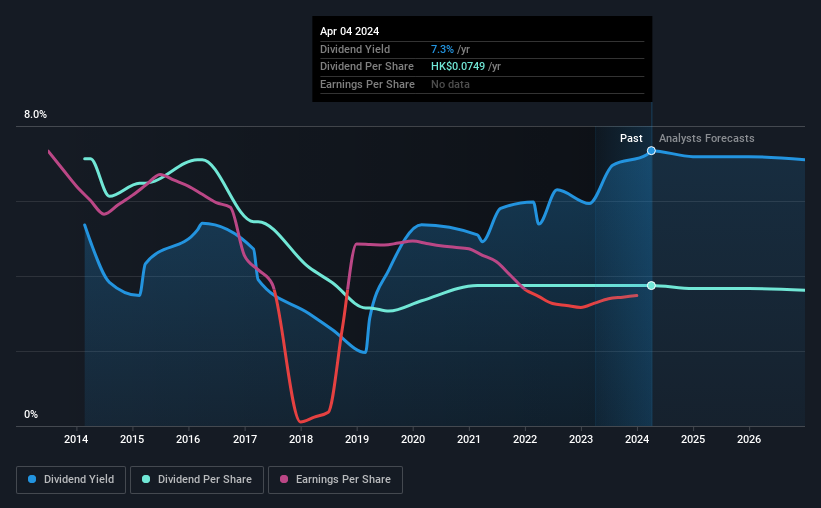This screenshot has width=821, height=508.
Task: Click the 8.0% y-axis label
Action: click(35, 115)
